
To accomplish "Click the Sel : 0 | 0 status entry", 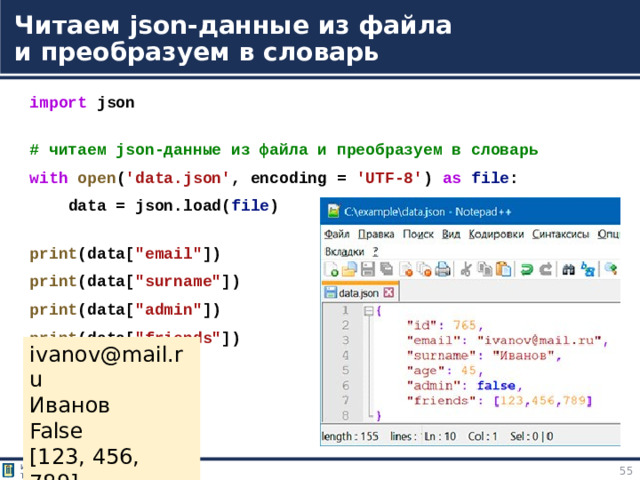I will [x=531, y=436].
